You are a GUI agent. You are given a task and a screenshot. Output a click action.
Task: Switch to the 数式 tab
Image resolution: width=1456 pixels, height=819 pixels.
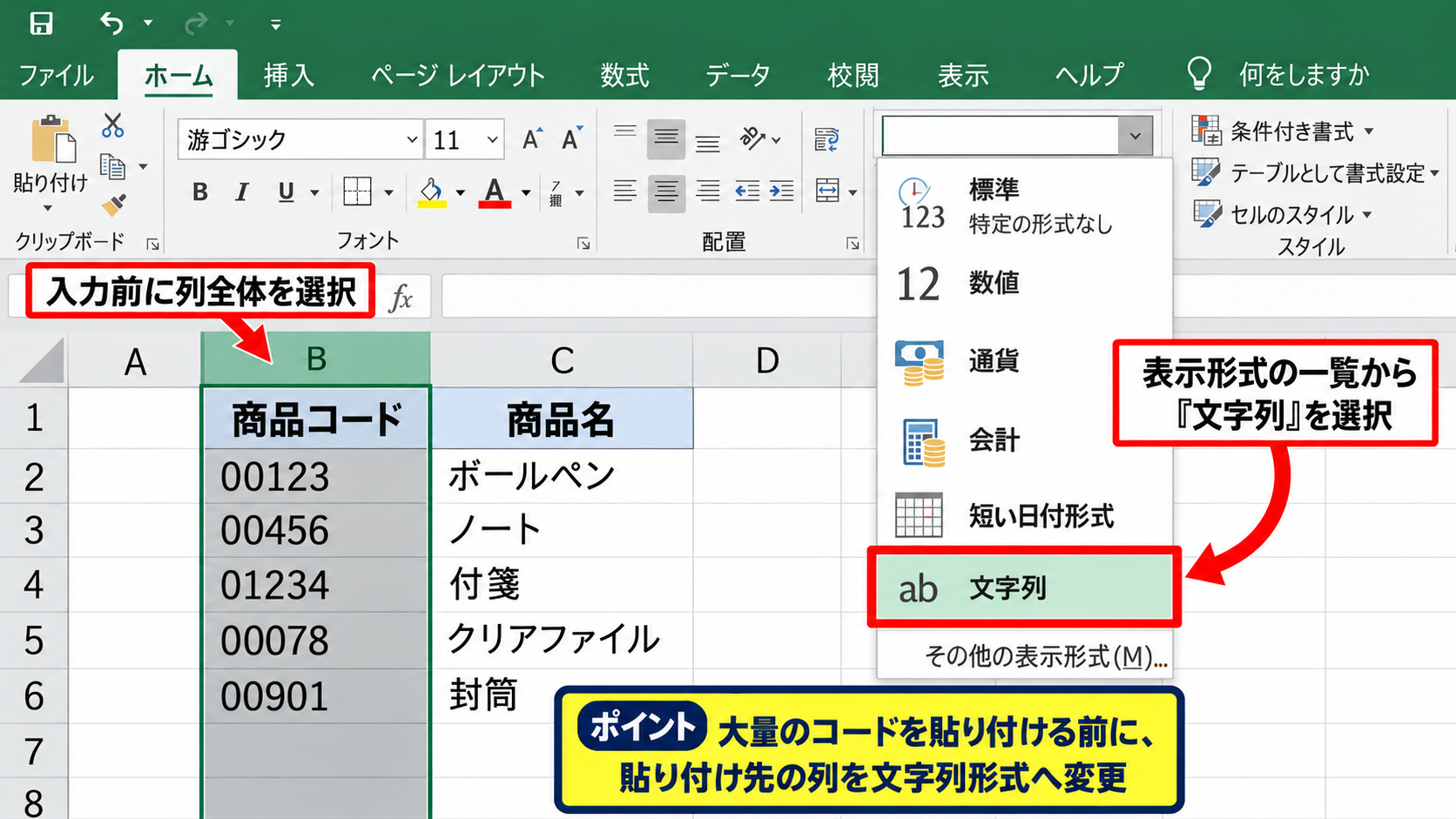pyautogui.click(x=624, y=75)
